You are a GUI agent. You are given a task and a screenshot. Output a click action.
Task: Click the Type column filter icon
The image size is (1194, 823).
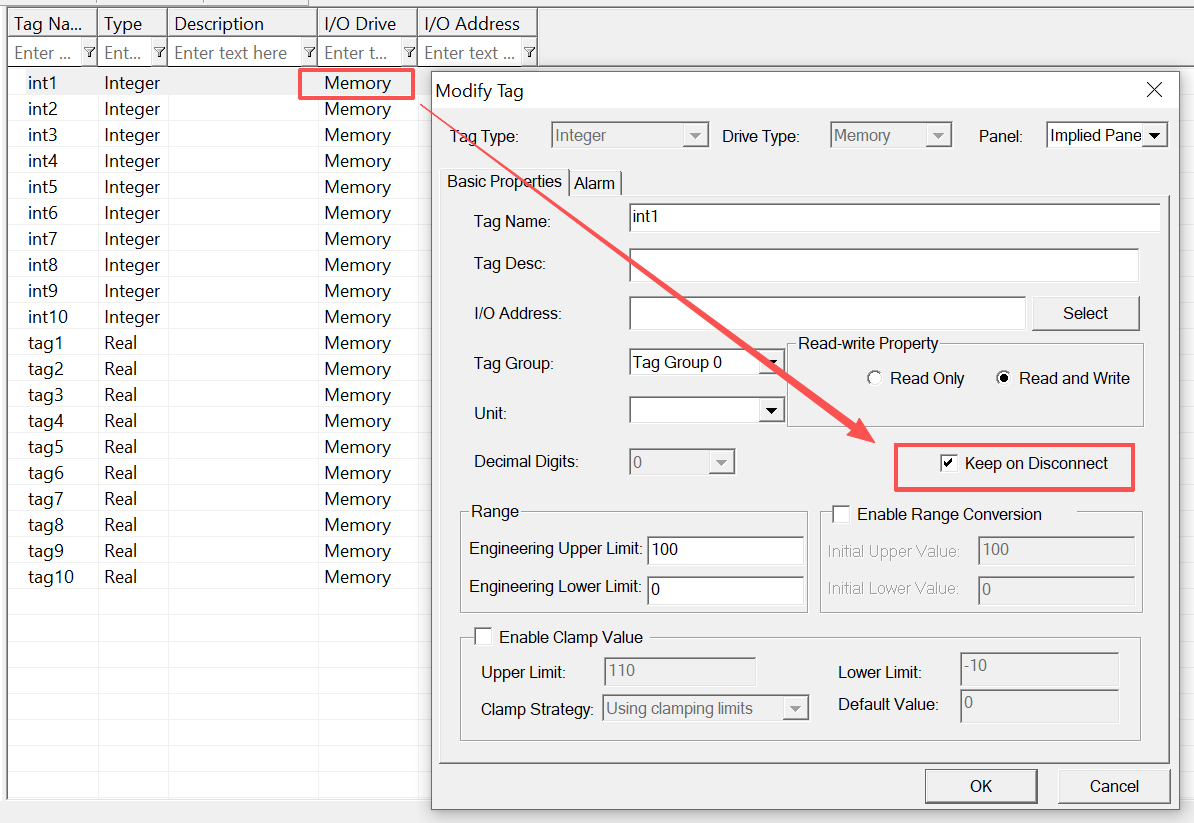[159, 53]
